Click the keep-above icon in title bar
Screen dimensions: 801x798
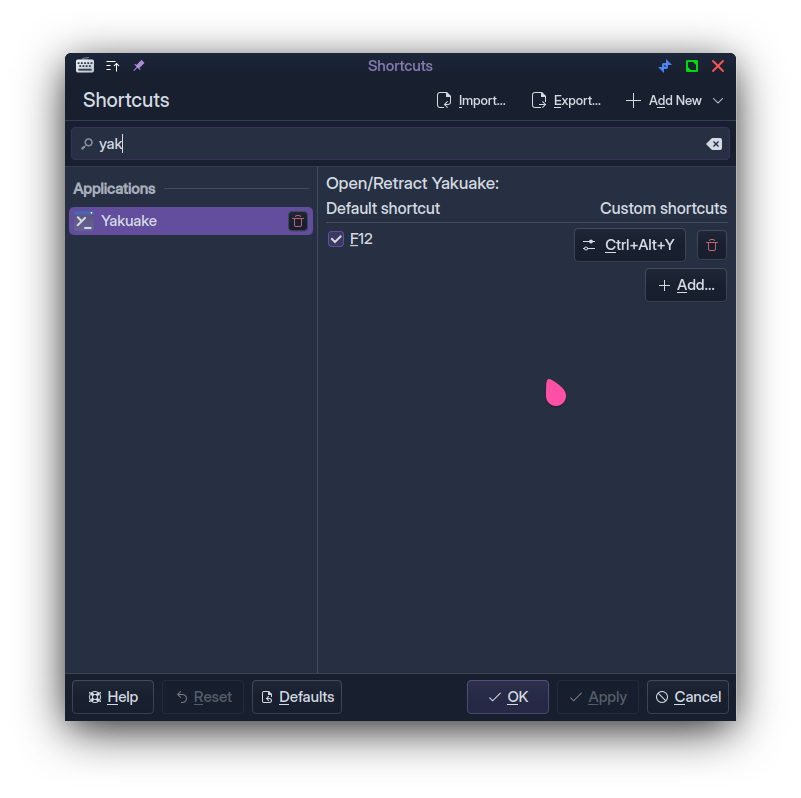tap(112, 66)
